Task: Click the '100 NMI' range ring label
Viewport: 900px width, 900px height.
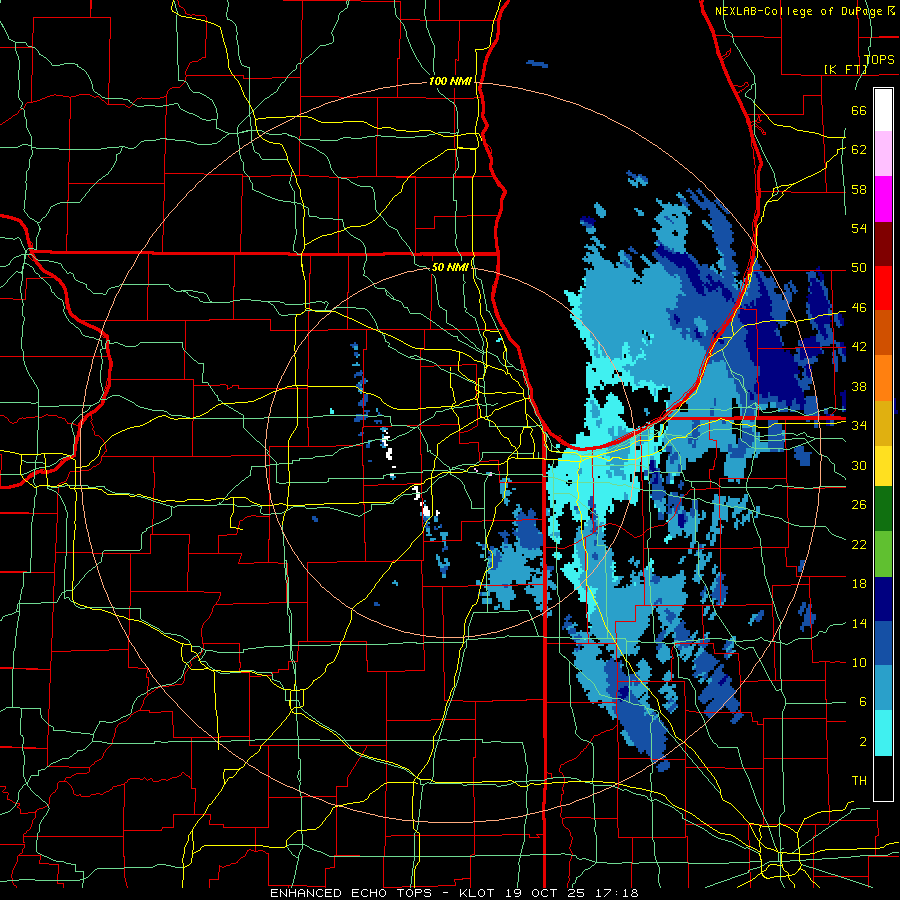Action: point(450,82)
